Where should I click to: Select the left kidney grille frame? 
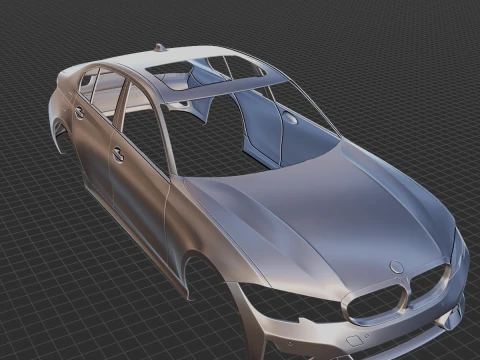click(x=375, y=305)
